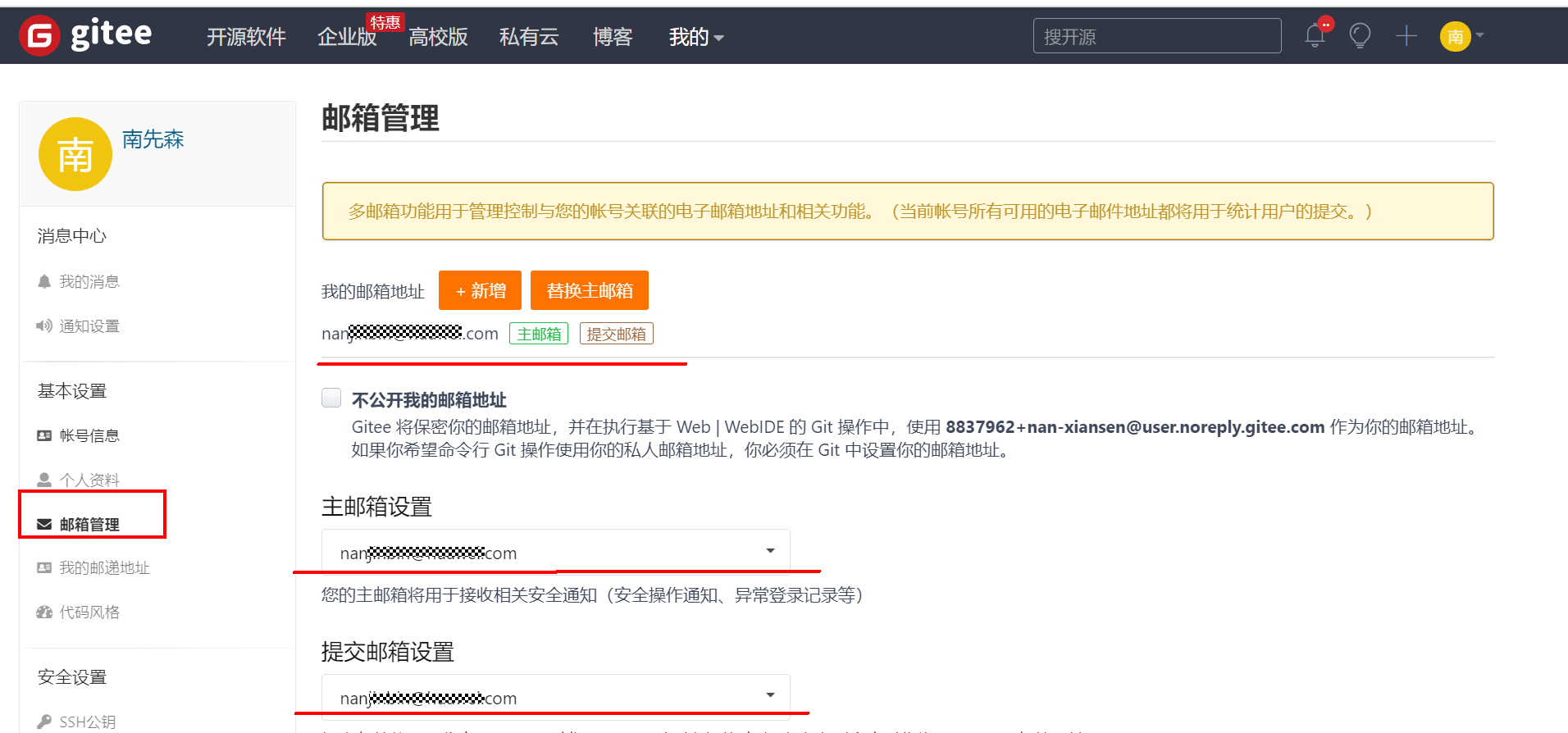This screenshot has height=733, width=1568.
Task: Click the 安全设置 section heading
Action: pos(72,677)
